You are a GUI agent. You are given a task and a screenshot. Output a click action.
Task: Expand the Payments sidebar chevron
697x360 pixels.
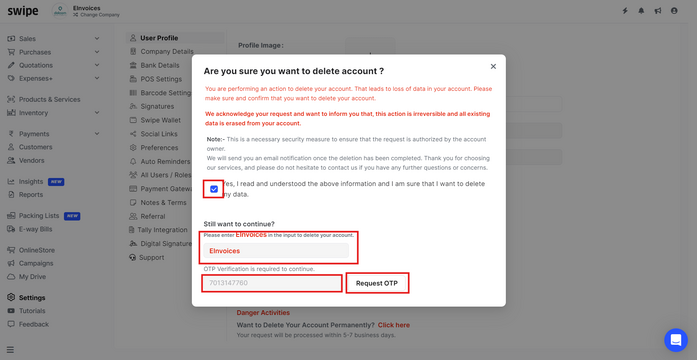point(97,134)
